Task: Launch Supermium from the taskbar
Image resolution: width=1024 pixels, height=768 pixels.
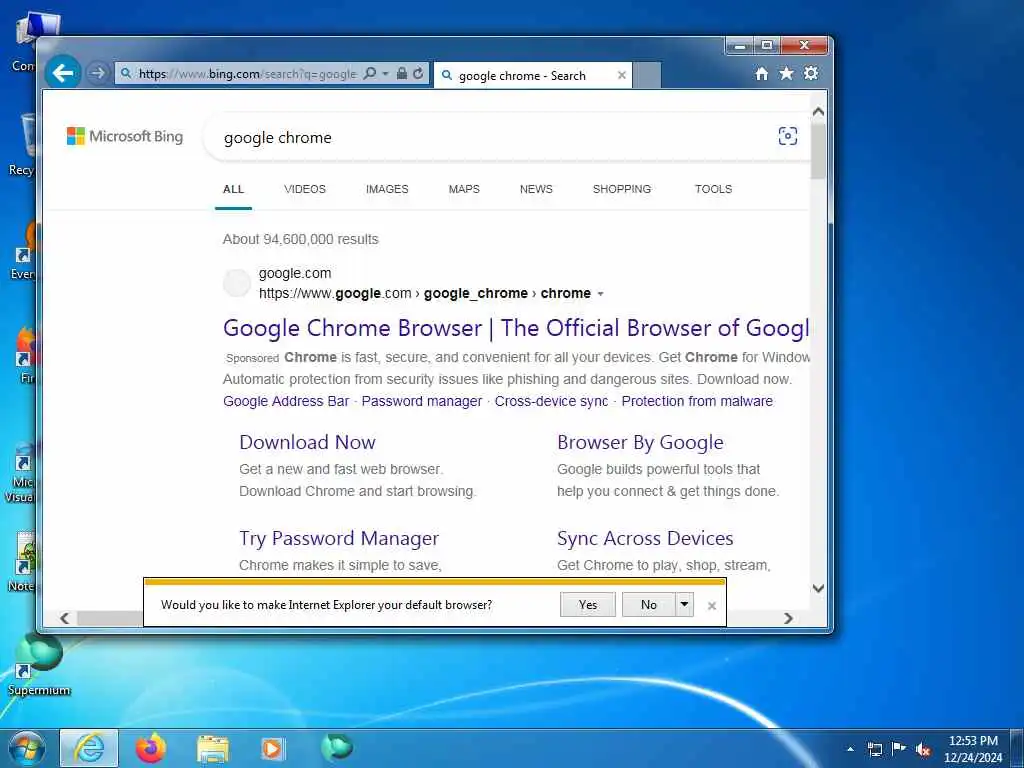Action: click(337, 748)
